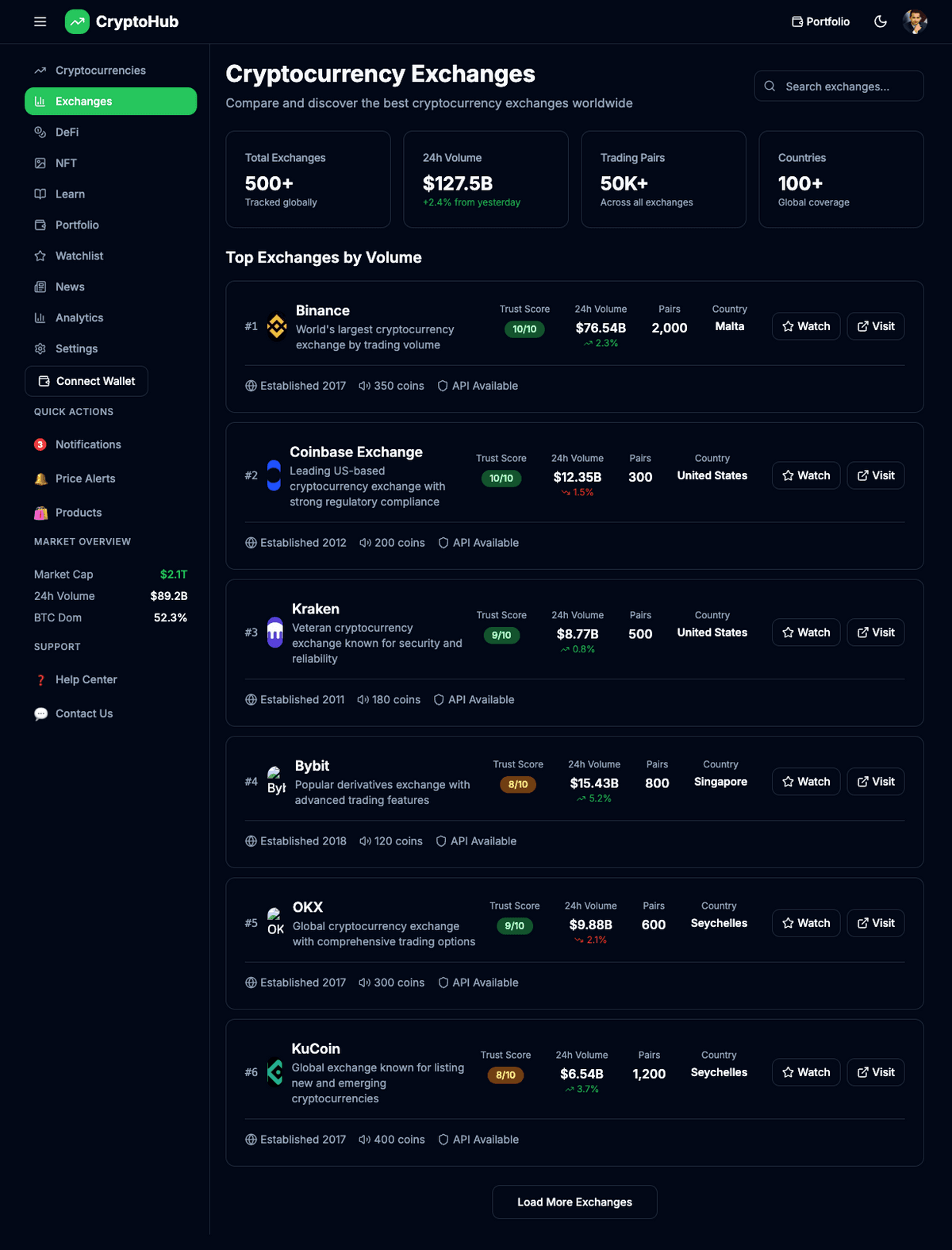This screenshot has height=1250, width=952.
Task: Click OKX country Seychelles
Action: pyautogui.click(x=719, y=923)
